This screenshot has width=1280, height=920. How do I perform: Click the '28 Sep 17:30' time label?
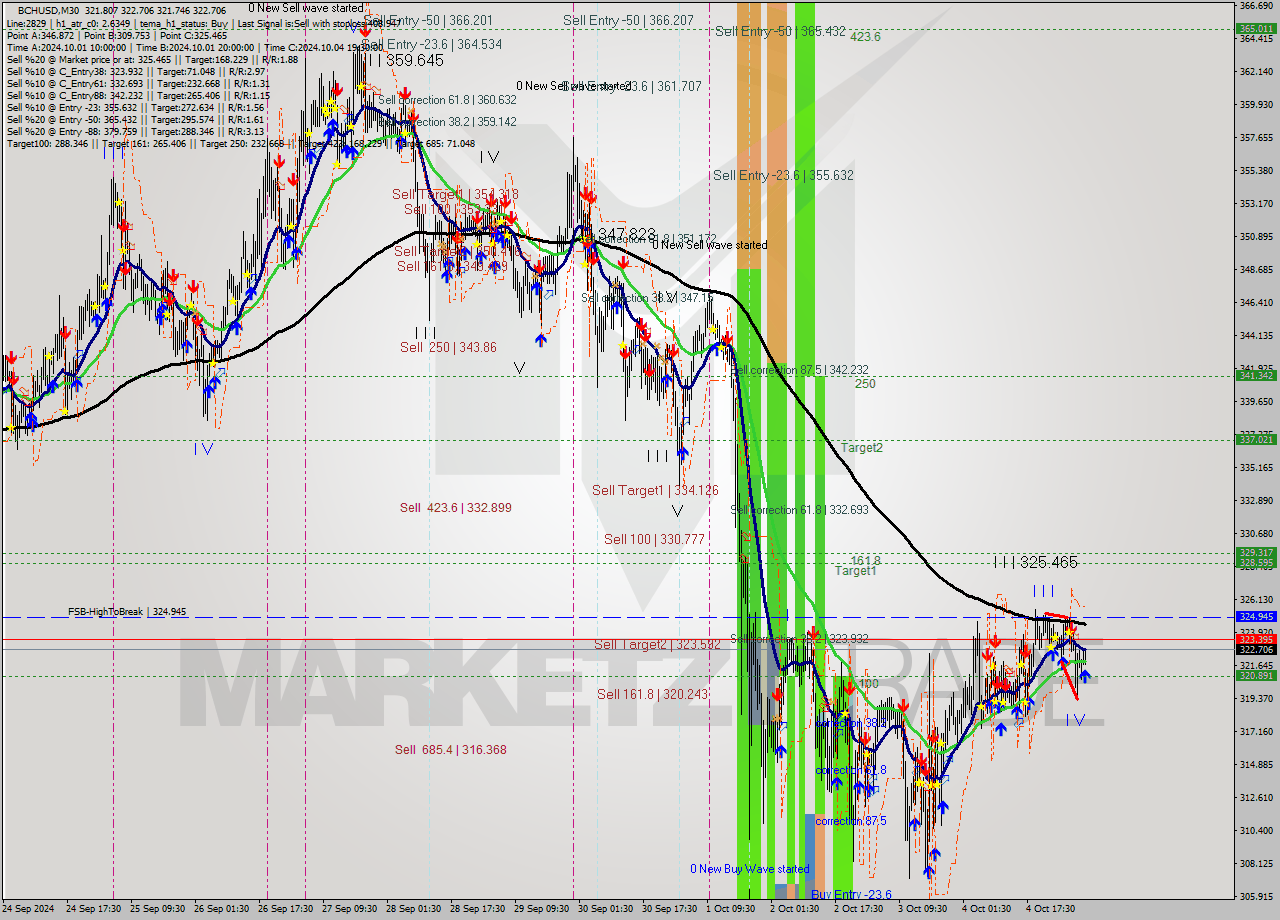479,909
